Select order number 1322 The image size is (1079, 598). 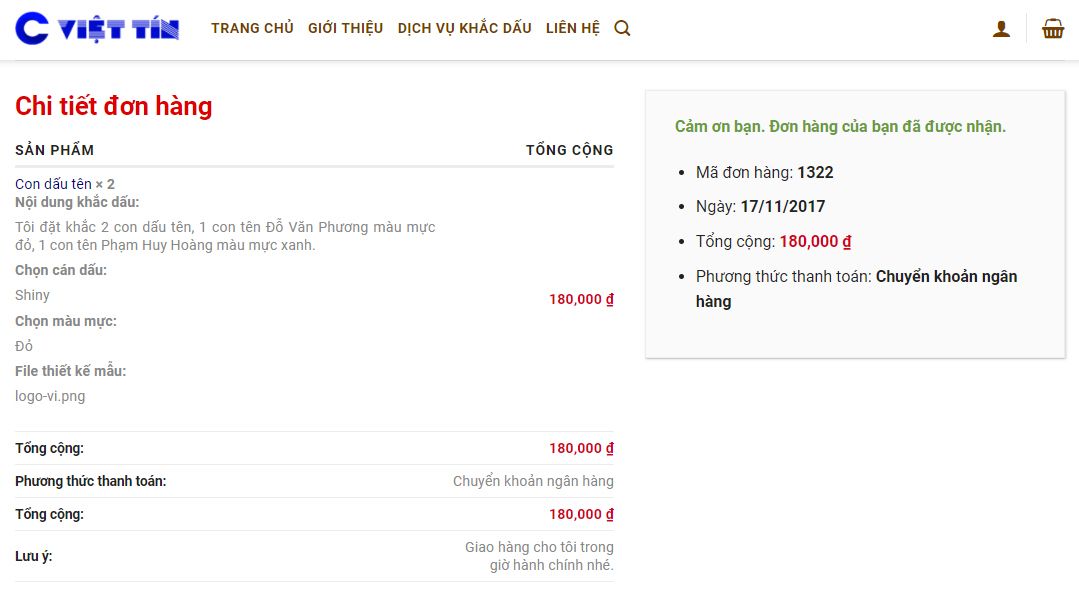click(x=815, y=172)
